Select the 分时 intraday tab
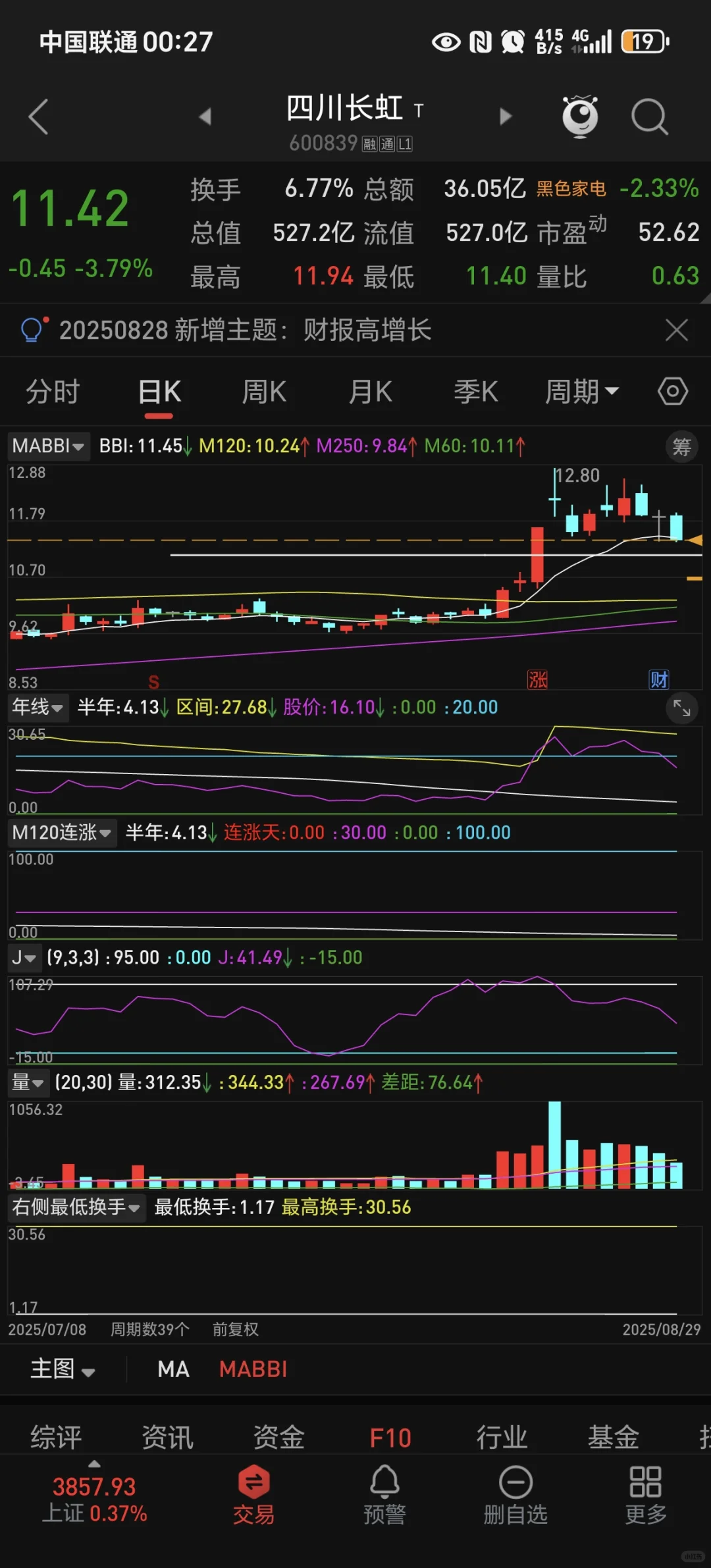711x1568 pixels. tap(53, 392)
